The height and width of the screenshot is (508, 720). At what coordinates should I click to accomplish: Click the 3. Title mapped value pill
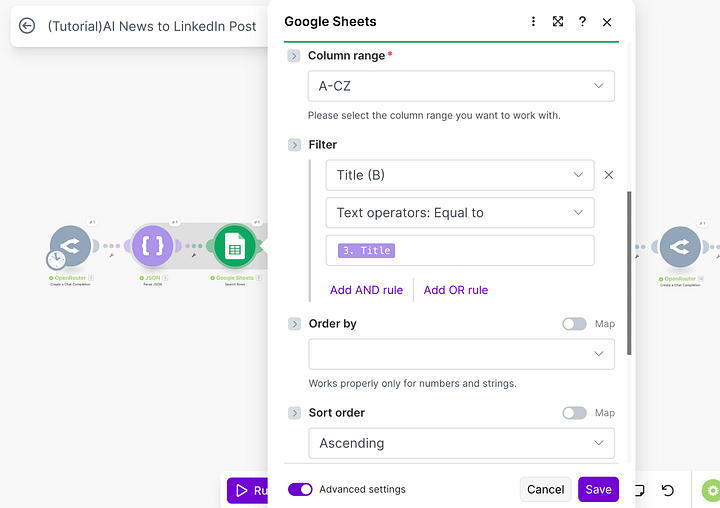click(x=366, y=250)
